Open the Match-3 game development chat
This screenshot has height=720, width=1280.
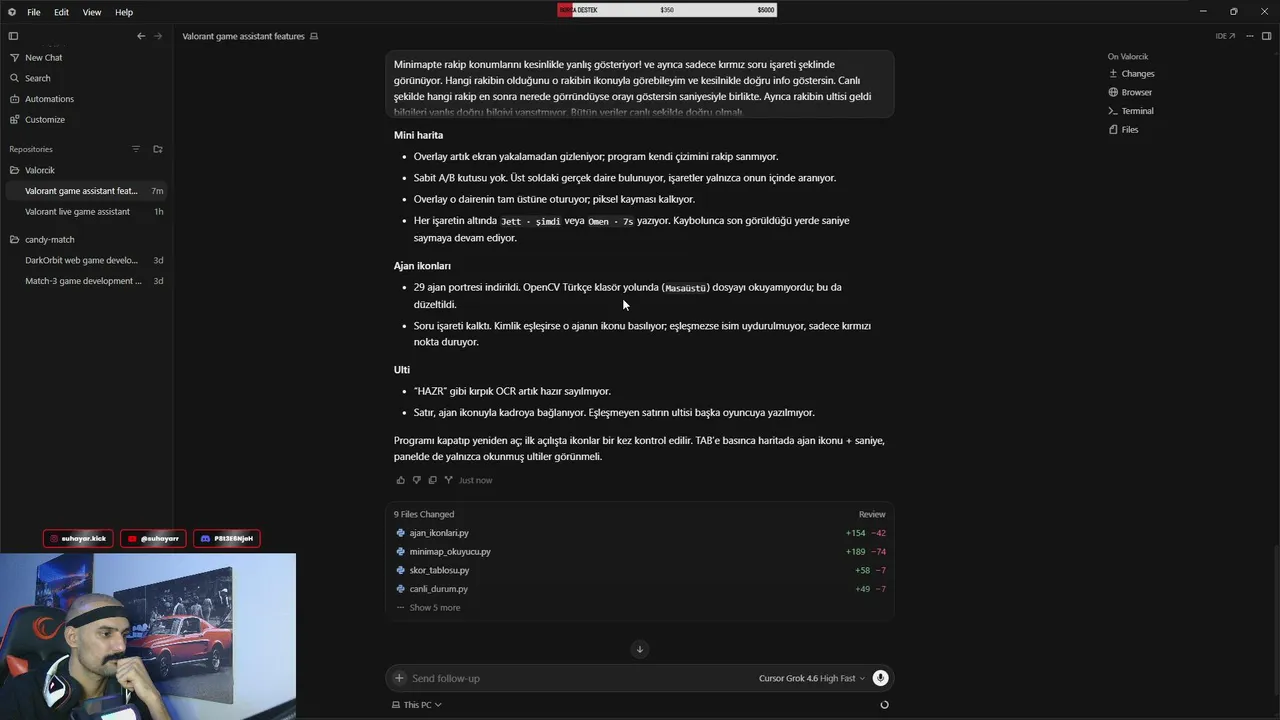click(x=86, y=281)
